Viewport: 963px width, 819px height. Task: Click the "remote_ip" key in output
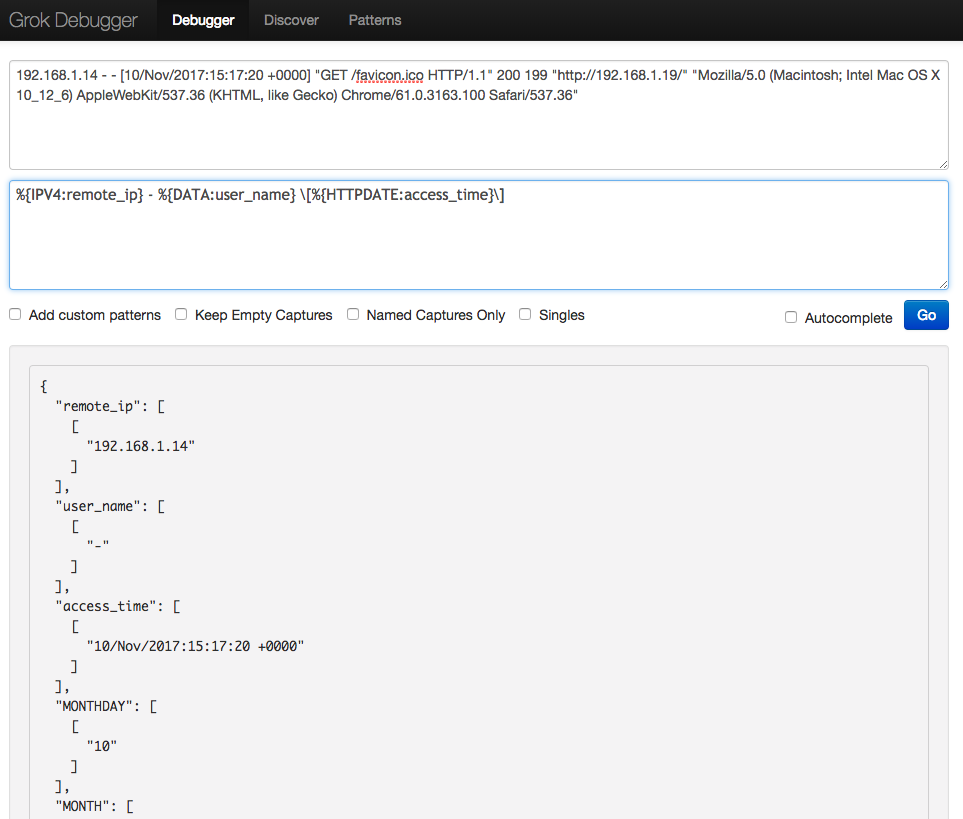[x=98, y=406]
